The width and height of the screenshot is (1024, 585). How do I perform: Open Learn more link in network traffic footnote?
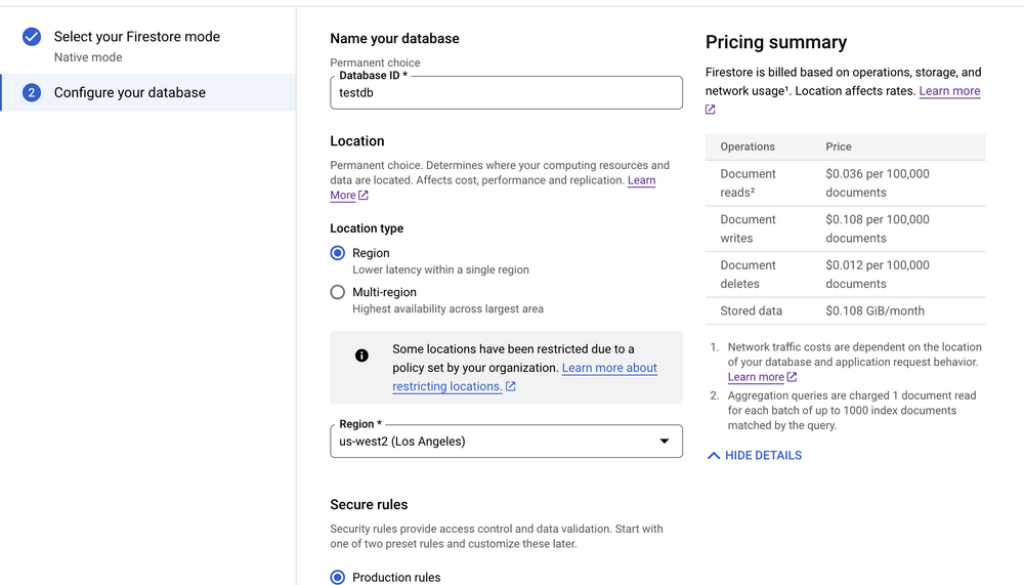pyautogui.click(x=755, y=377)
